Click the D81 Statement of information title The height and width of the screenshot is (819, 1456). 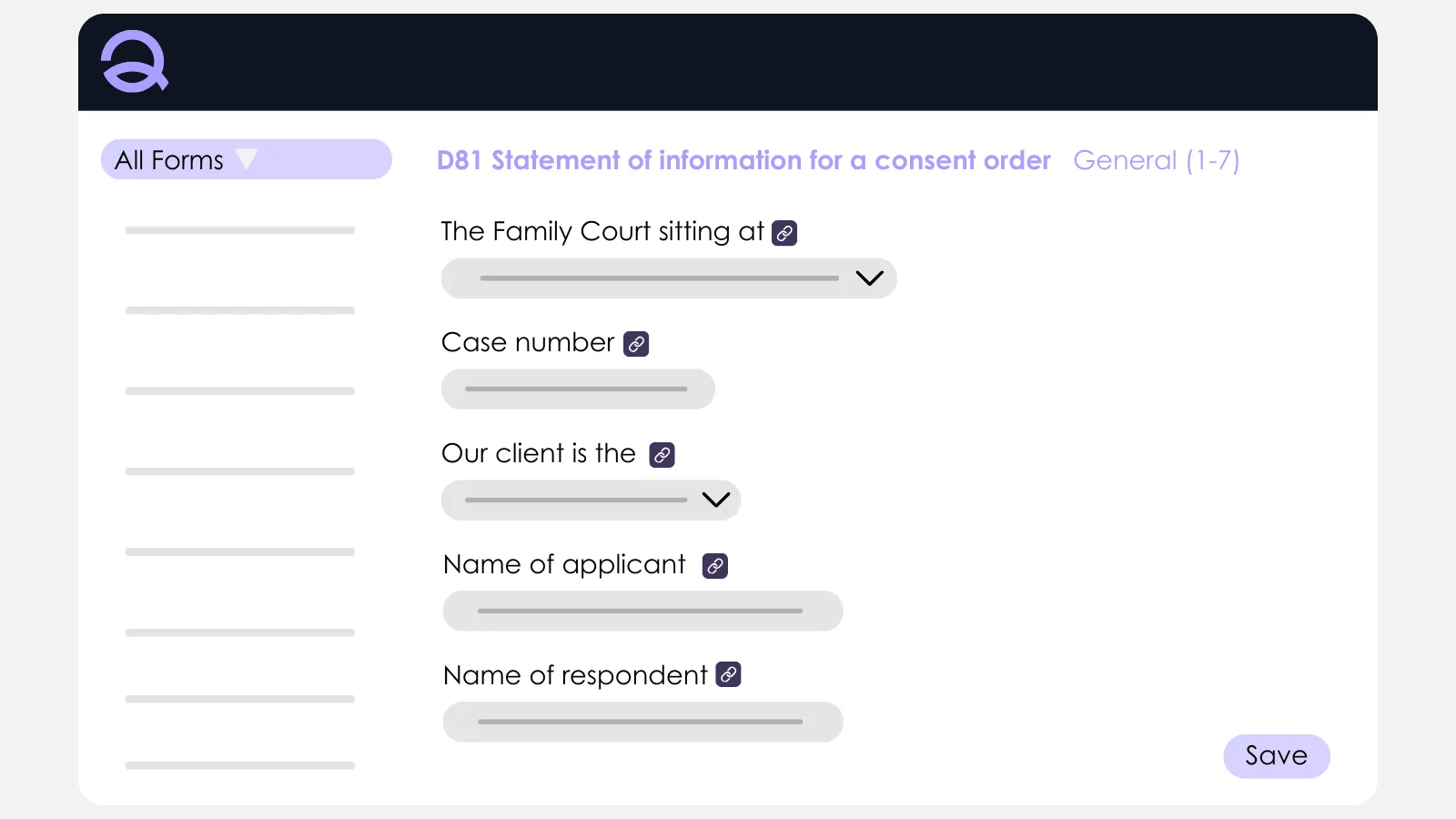tap(743, 161)
